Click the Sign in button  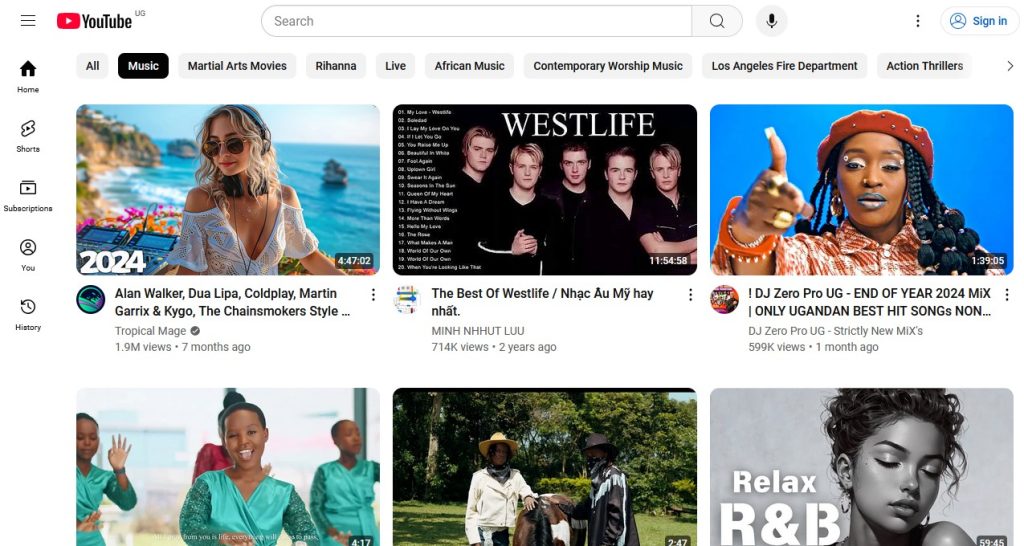tap(979, 21)
